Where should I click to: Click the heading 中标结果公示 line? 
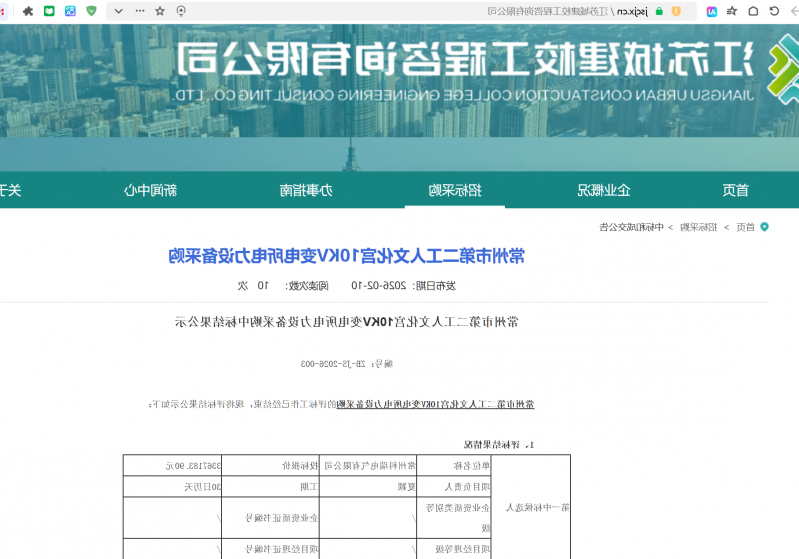click(347, 322)
